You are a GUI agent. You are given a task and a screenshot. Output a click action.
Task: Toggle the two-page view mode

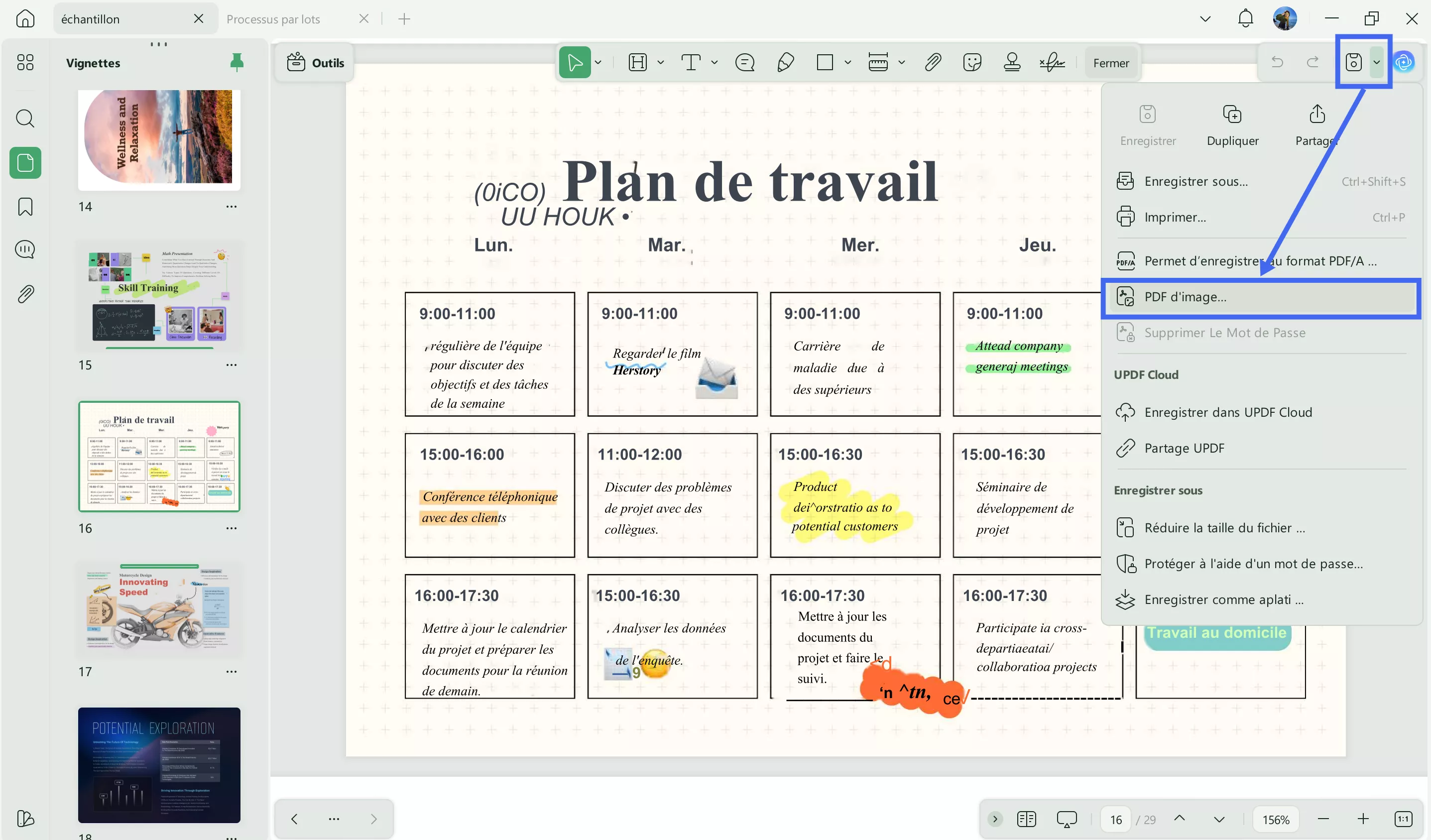[x=1027, y=819]
